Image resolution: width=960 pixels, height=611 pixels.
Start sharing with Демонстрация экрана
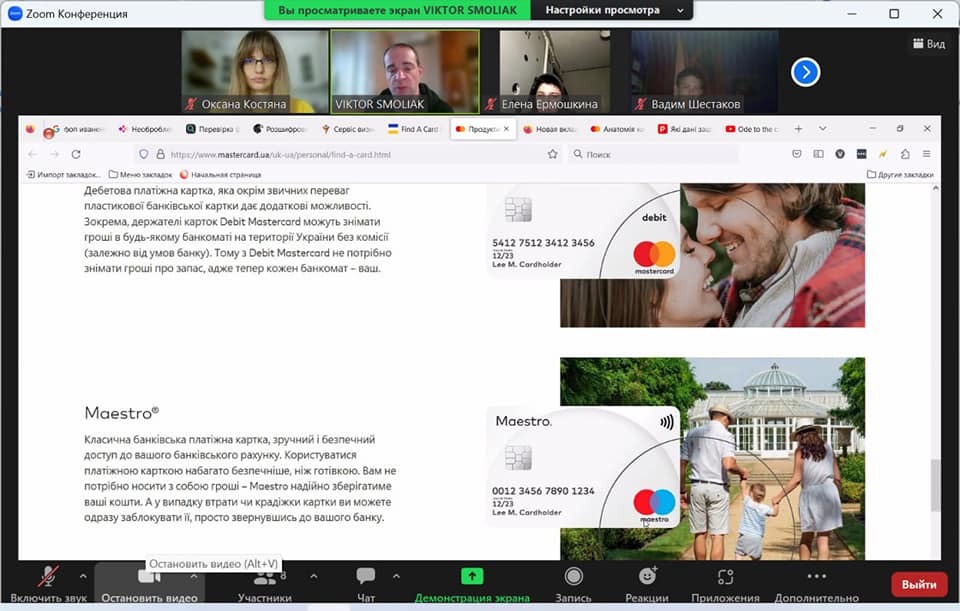point(472,585)
